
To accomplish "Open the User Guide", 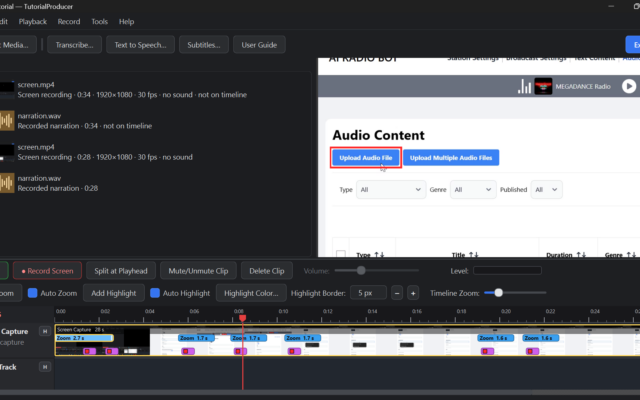I will tap(259, 44).
